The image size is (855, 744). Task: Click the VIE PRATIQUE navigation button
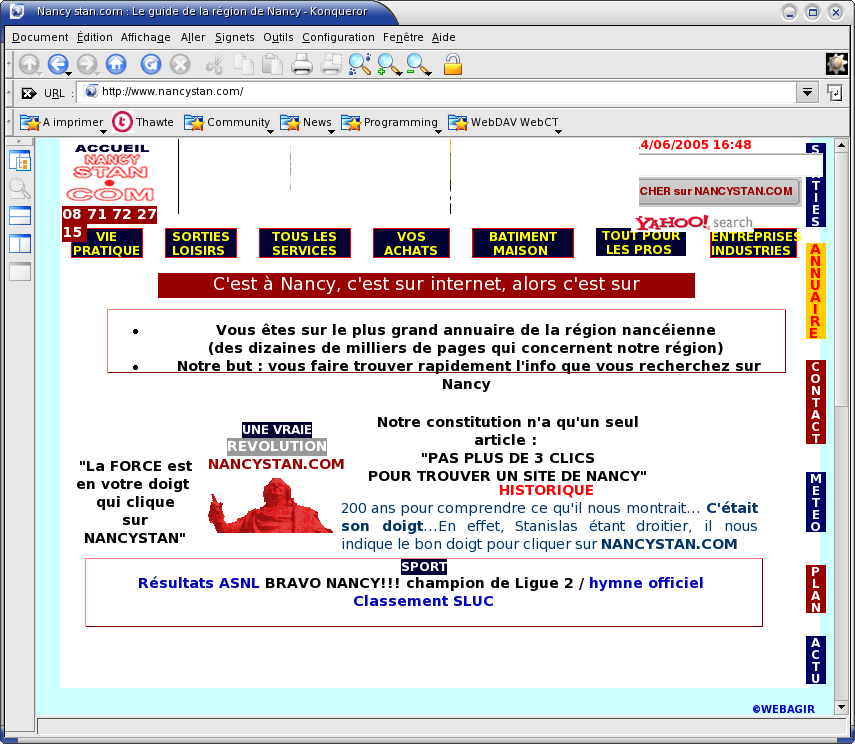(107, 243)
